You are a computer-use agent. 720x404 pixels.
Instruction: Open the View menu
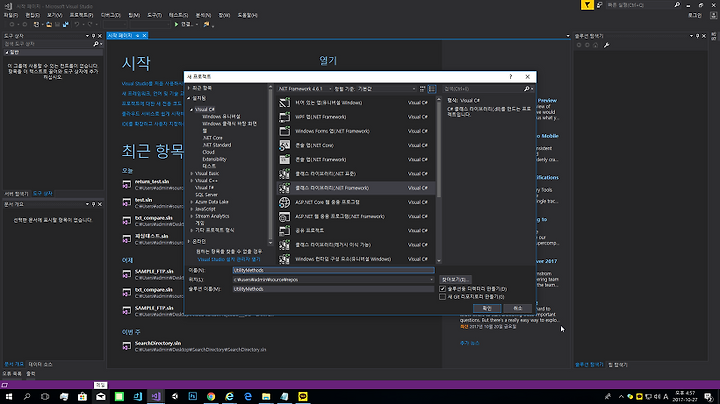click(54, 15)
